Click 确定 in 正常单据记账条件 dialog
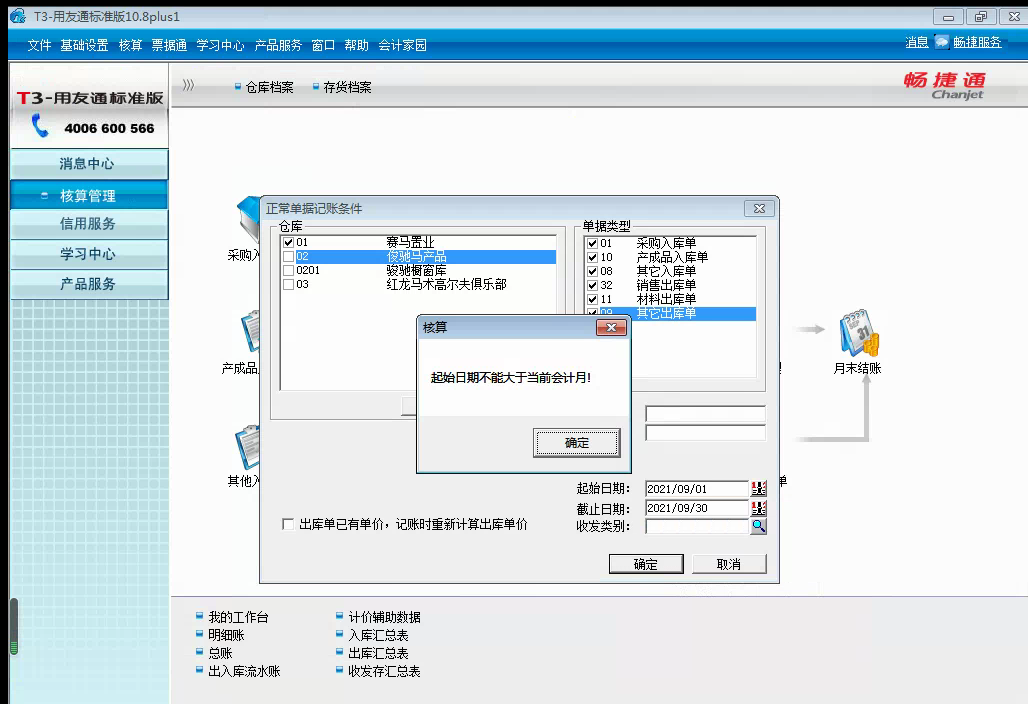Screen dimensions: 1028x704 point(646,564)
